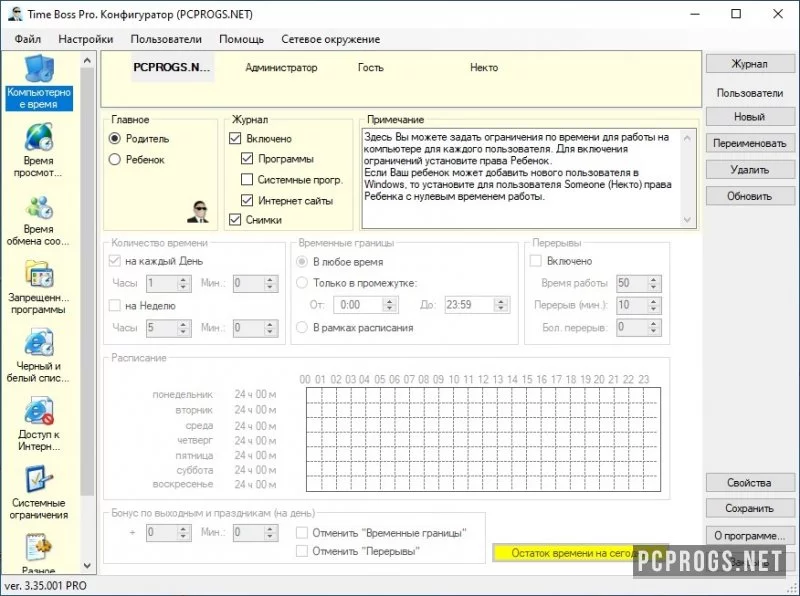Click the Сохранить button

pyautogui.click(x=750, y=508)
